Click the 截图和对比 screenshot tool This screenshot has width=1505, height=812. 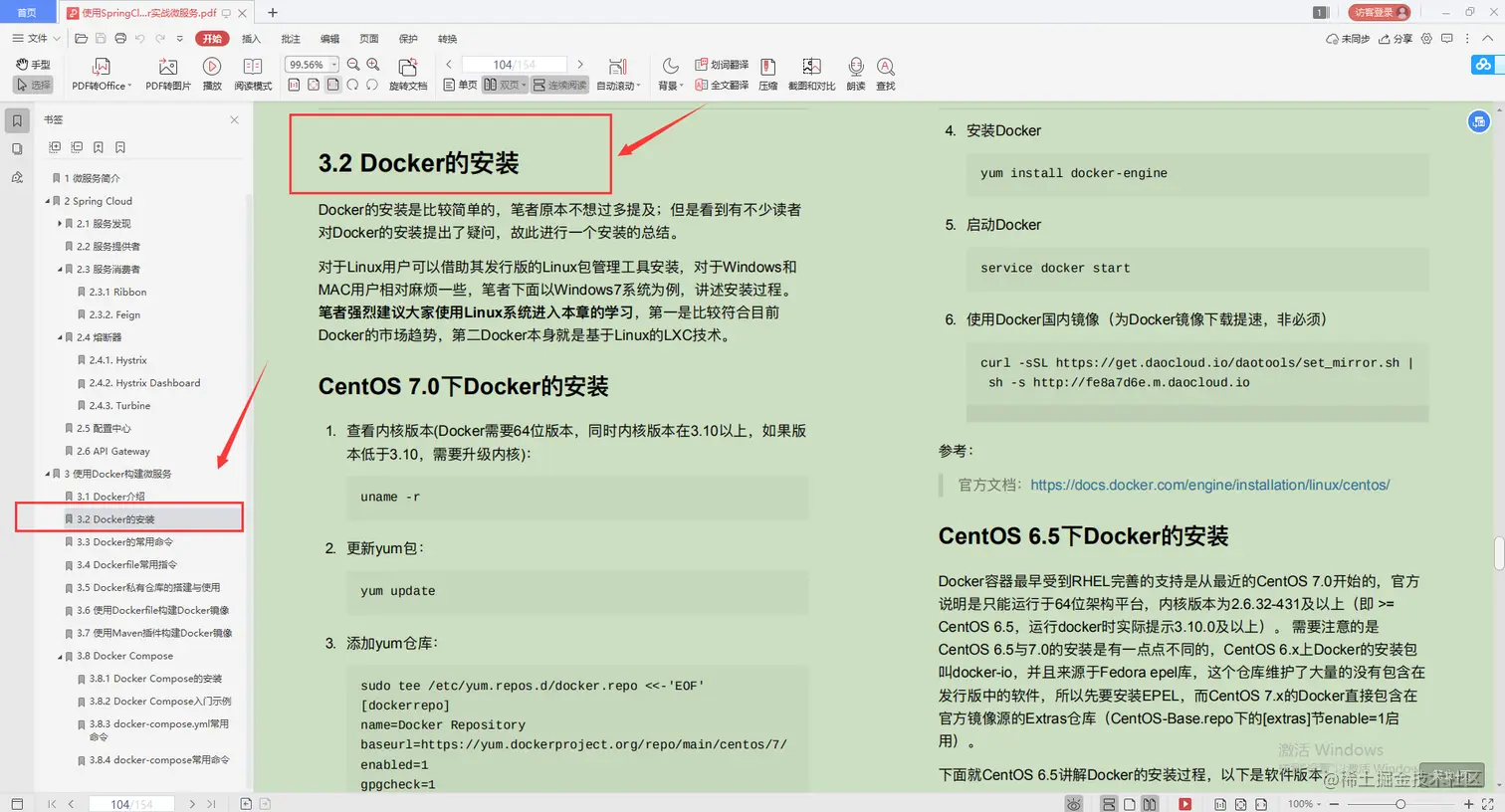point(817,72)
